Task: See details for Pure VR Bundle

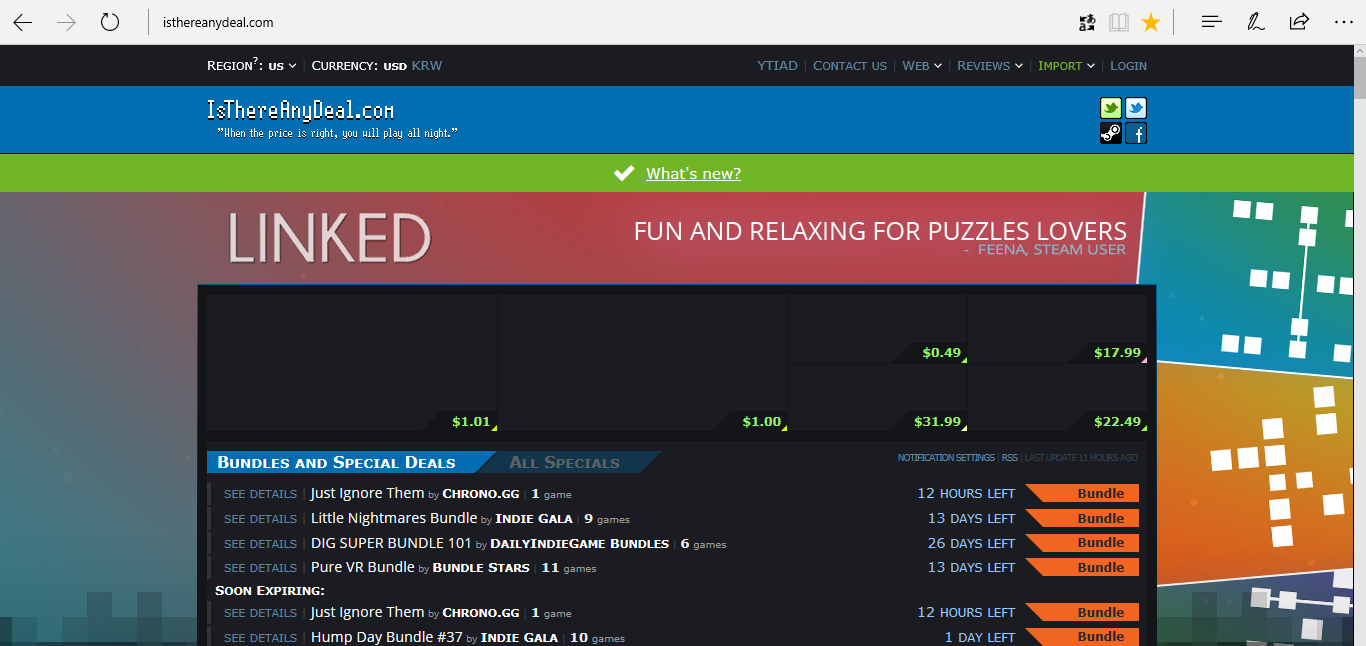Action: (x=260, y=568)
